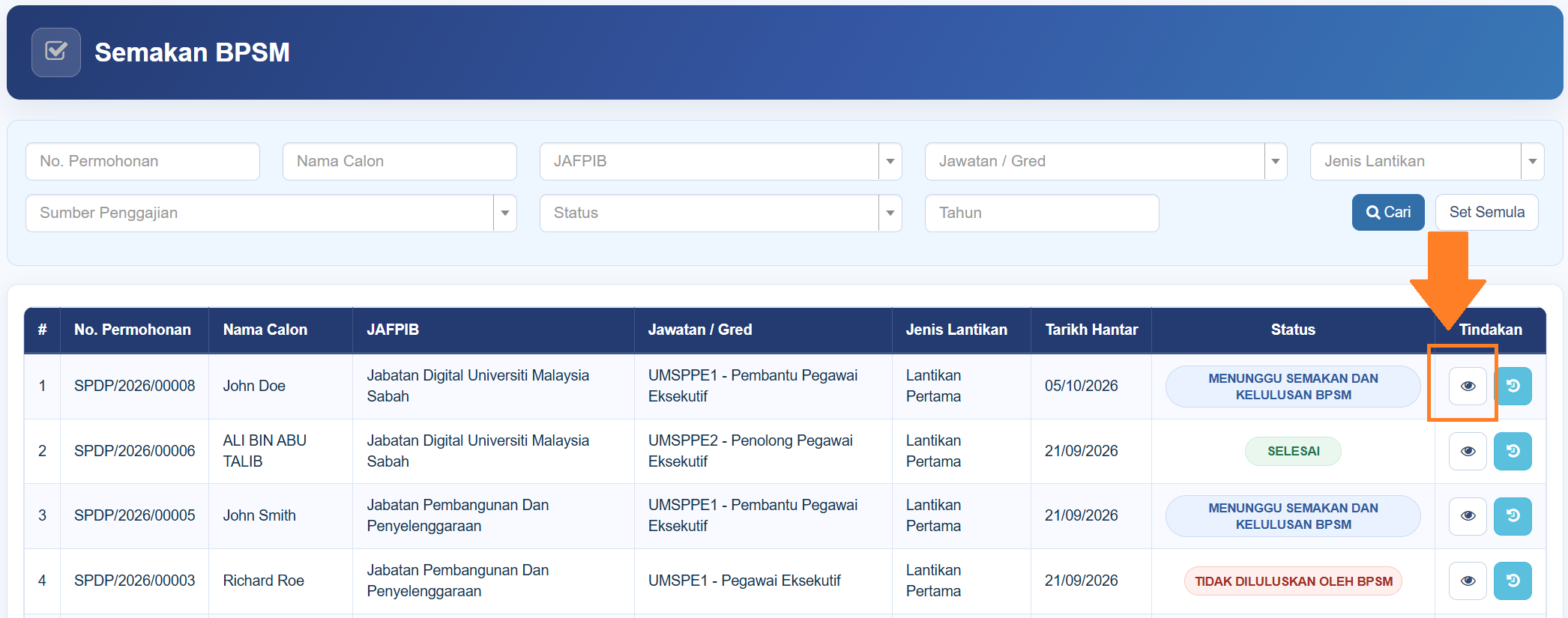Click the Semakan BPSM page title

click(x=192, y=52)
